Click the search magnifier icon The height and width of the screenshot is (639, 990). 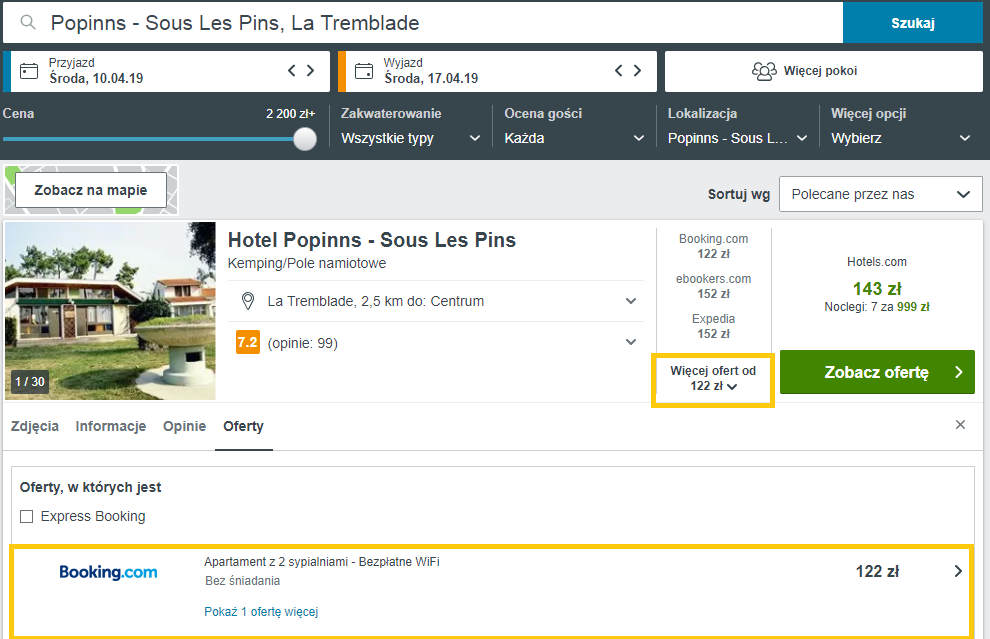28,22
